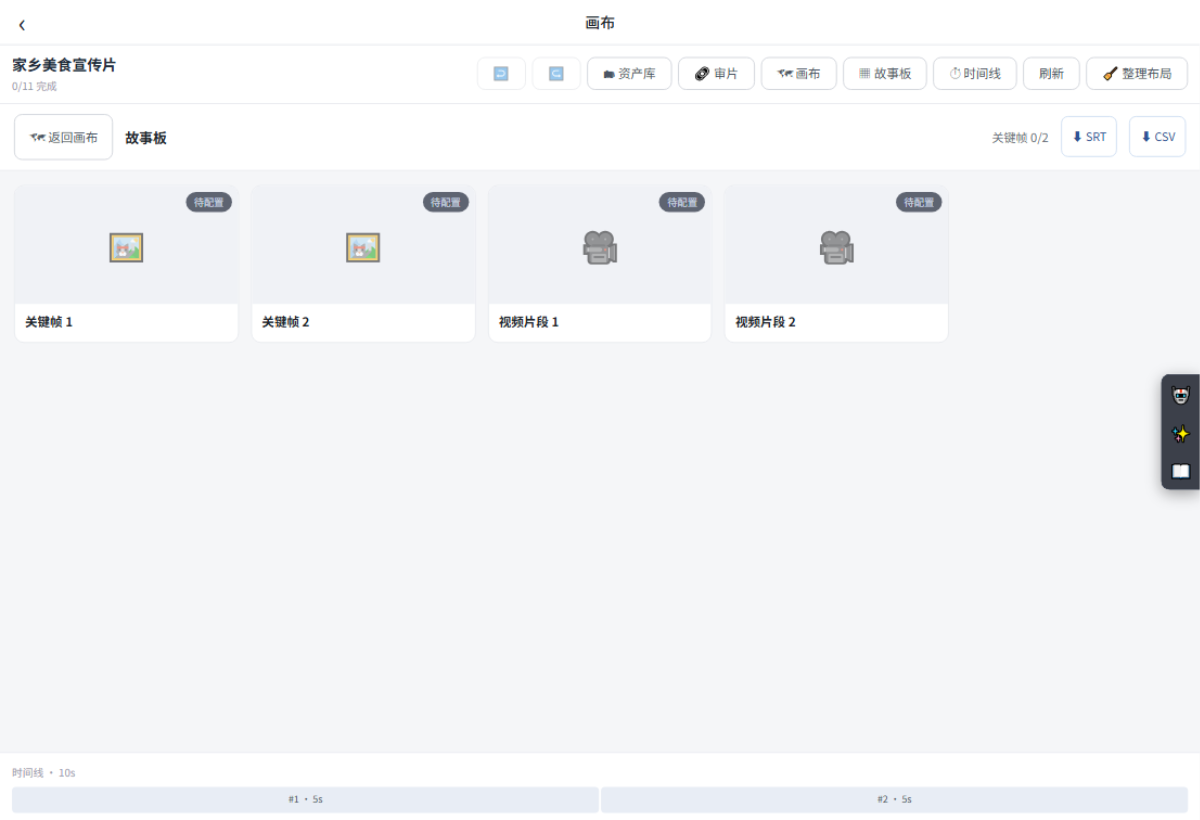Click the 关键帧 2 card title

click(x=286, y=322)
